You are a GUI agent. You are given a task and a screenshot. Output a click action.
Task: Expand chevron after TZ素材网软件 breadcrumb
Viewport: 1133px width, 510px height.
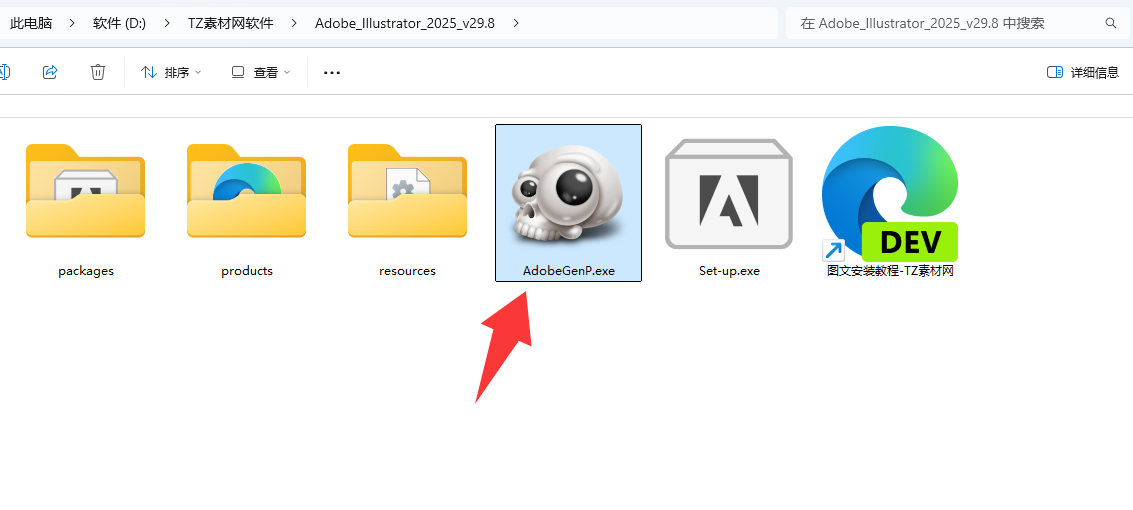pos(294,23)
